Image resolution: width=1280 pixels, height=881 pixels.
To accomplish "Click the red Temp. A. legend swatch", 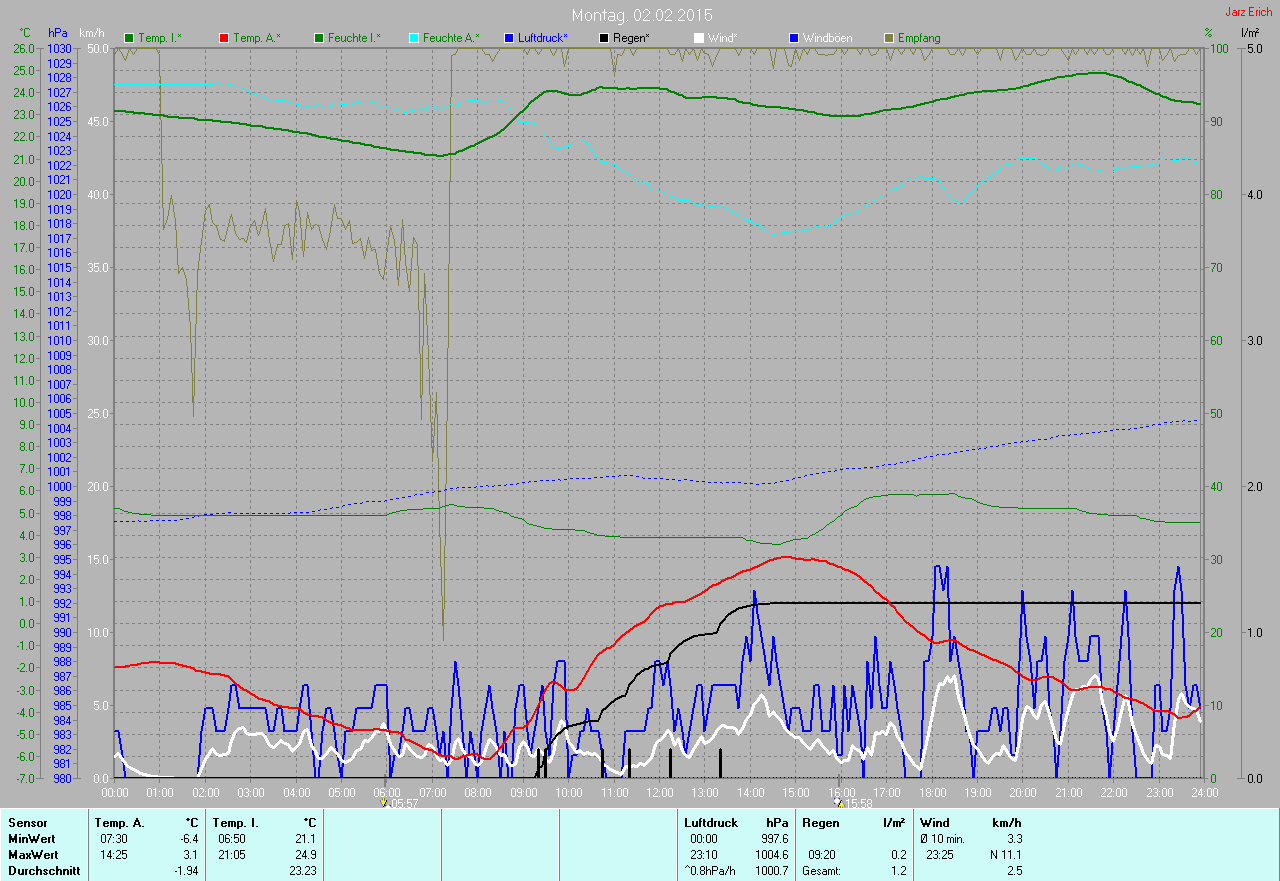I will coord(224,38).
